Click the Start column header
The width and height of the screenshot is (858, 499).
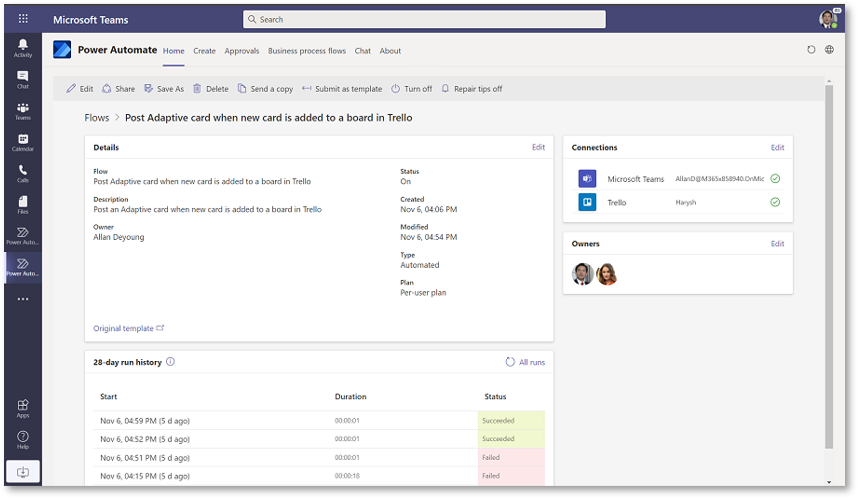108,397
